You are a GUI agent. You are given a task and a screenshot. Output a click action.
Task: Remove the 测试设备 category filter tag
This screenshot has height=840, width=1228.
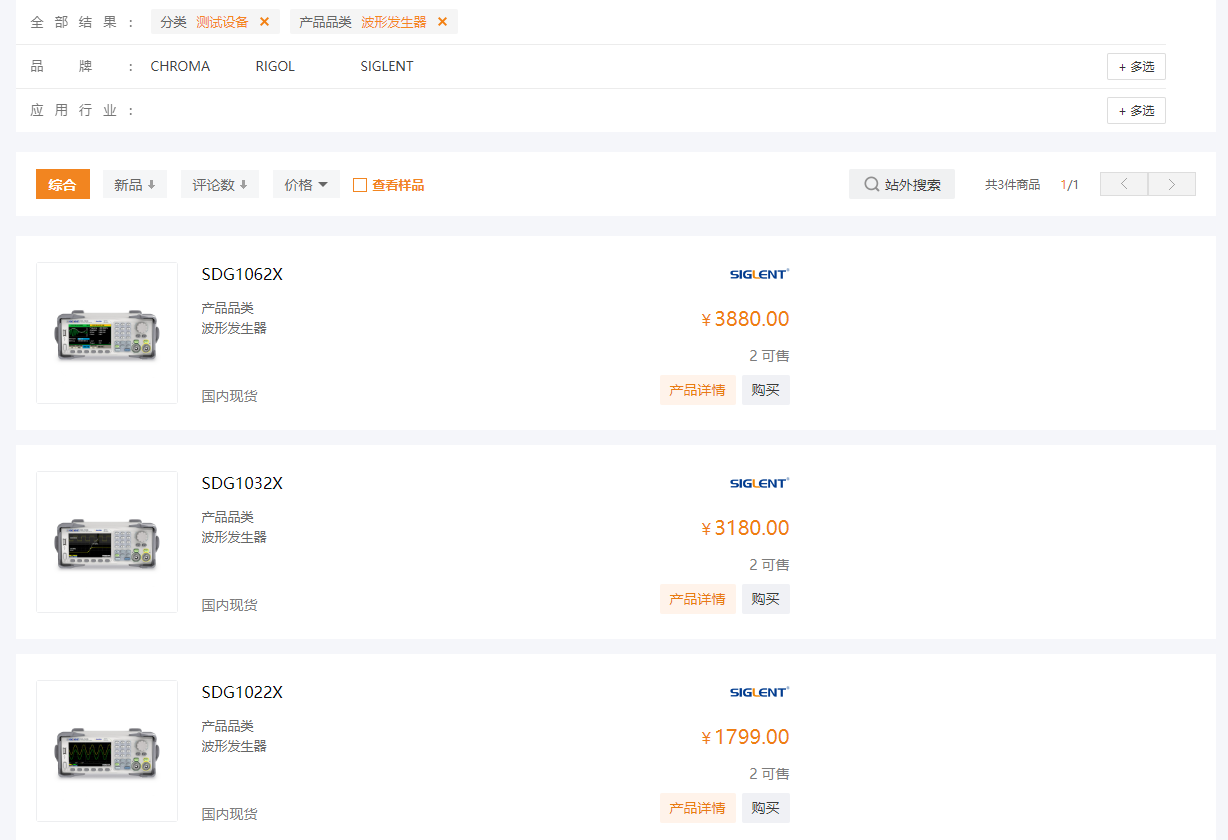coord(264,22)
